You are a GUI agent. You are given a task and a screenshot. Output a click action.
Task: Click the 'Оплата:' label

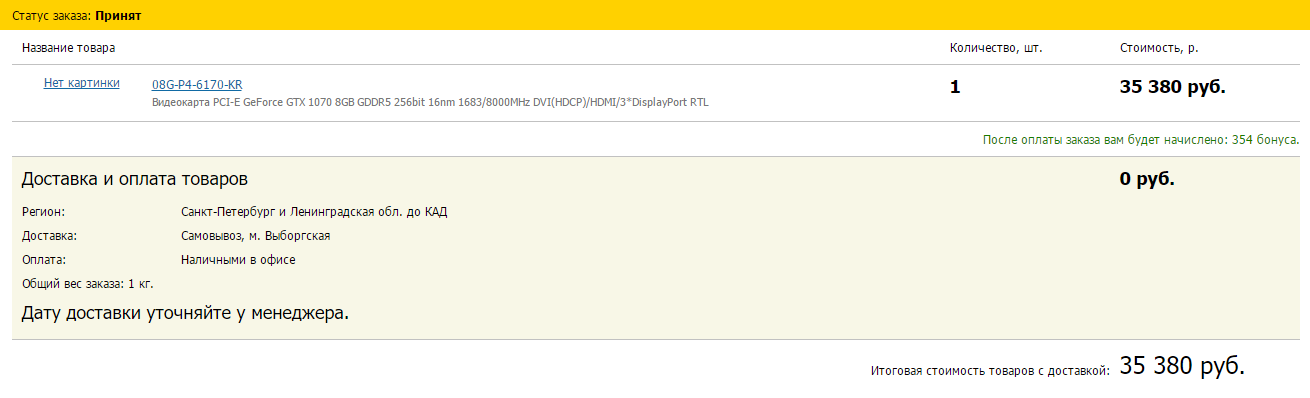point(45,260)
